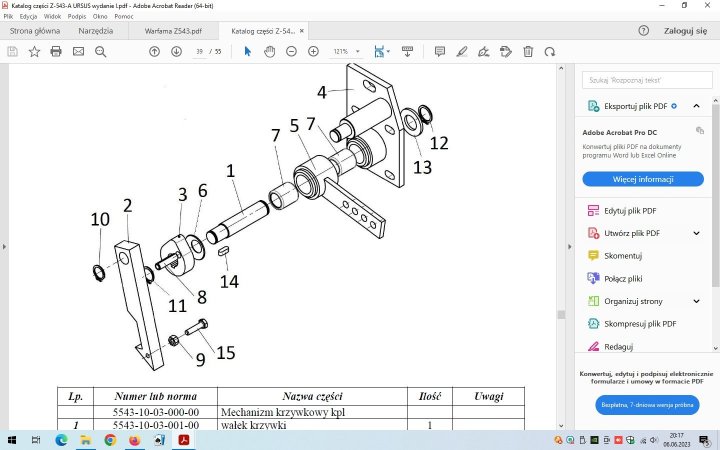Click the zoom out minus icon

[291, 51]
